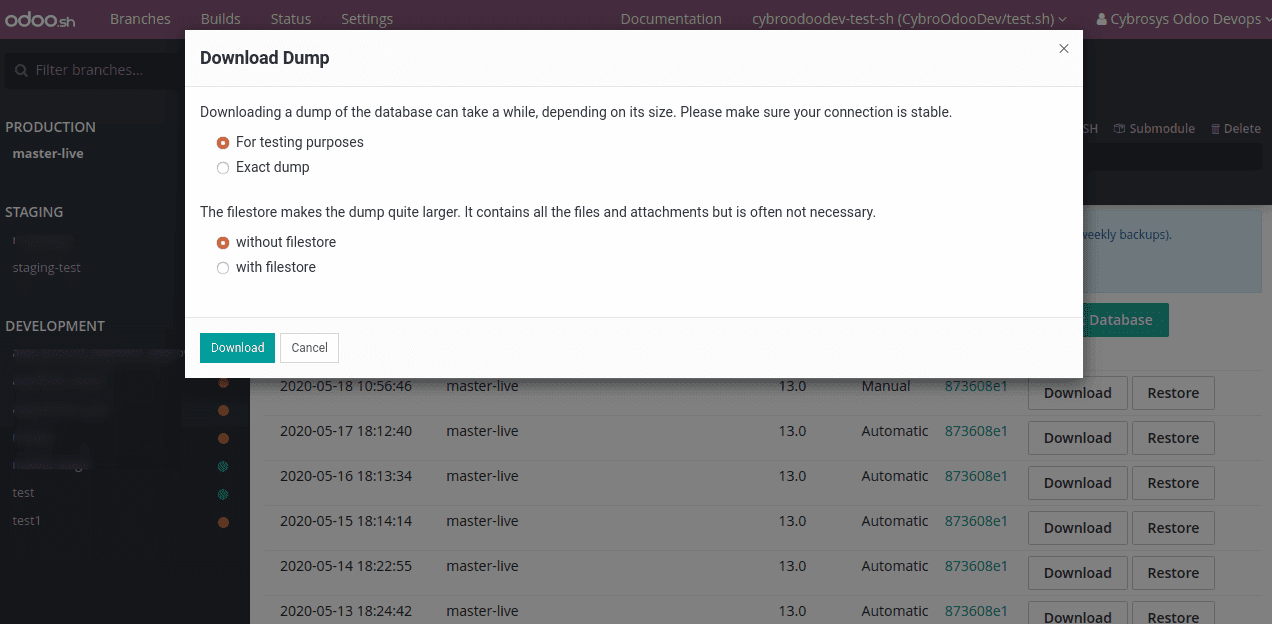Restore the 2020-05-17 18:12:40 backup
Image resolution: width=1272 pixels, height=624 pixels.
pos(1173,438)
